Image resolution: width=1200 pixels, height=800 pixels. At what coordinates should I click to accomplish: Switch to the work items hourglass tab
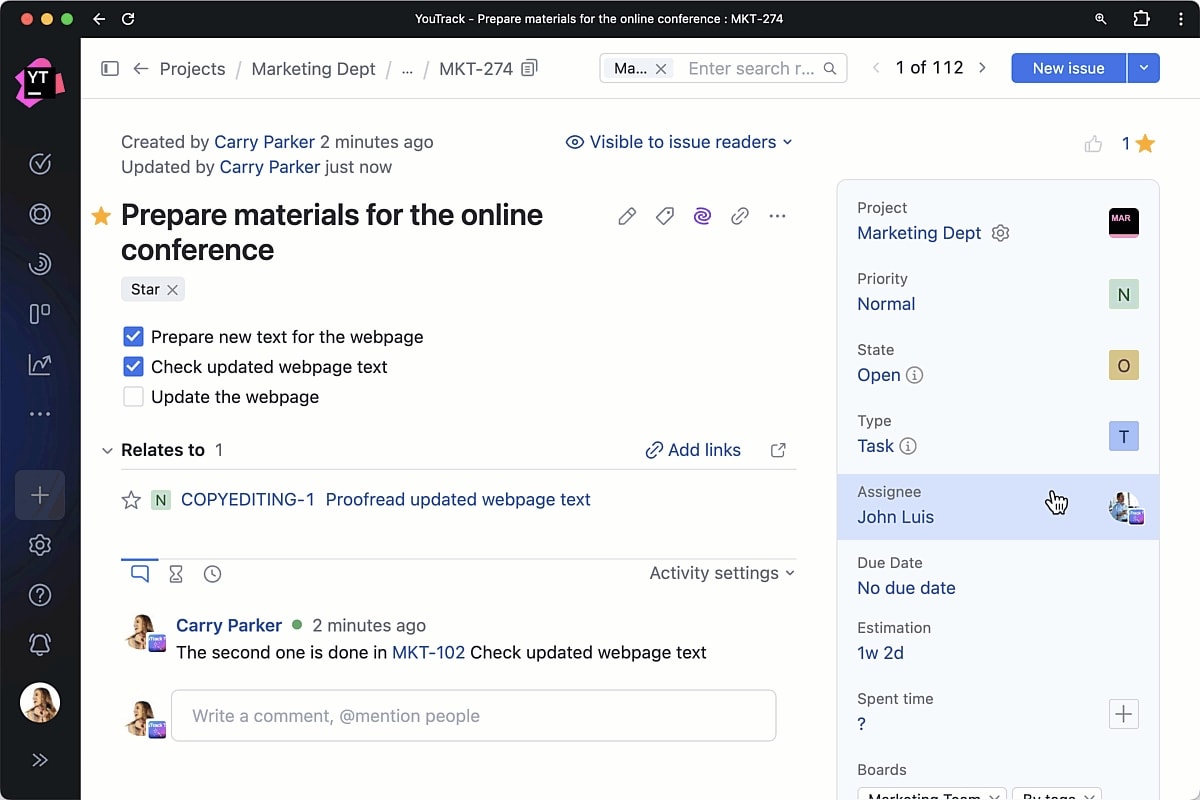176,574
